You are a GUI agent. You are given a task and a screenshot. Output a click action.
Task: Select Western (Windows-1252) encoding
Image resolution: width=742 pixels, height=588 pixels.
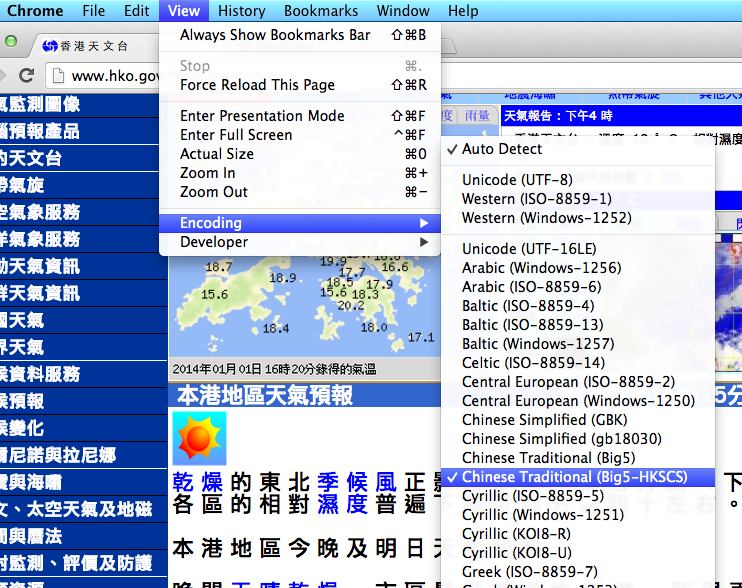coord(577,218)
